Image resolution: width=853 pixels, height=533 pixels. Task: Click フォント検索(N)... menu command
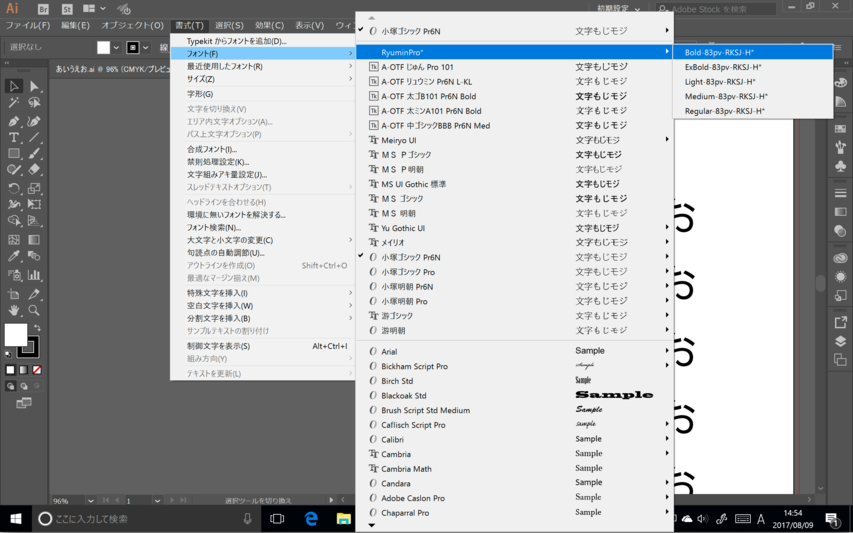tap(214, 227)
